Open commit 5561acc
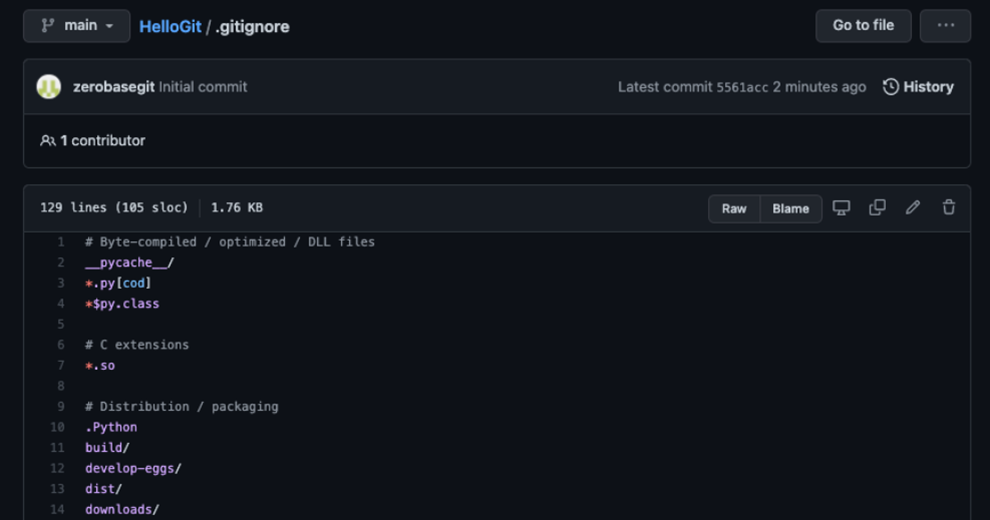This screenshot has width=990, height=520. 742,87
